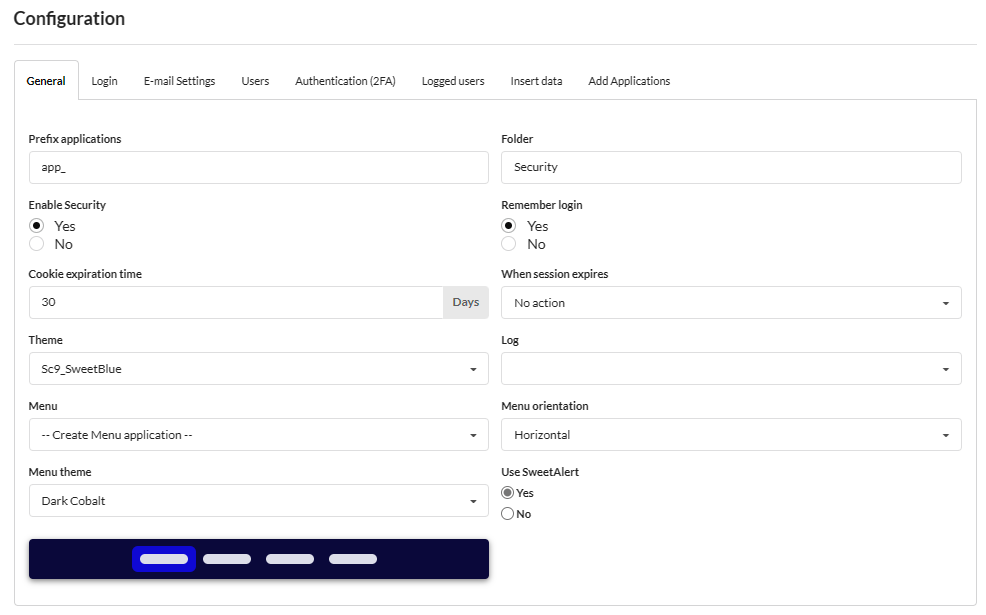Open the E-mail Settings tab
Viewport: 986px width, 615px height.
point(179,81)
